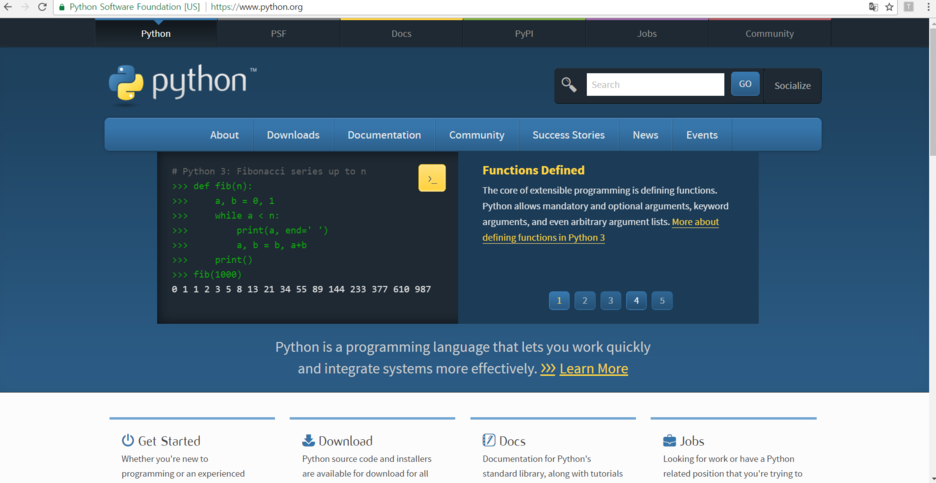Click the green secure padlock icon
Image resolution: width=936 pixels, height=483 pixels.
pyautogui.click(x=61, y=7)
